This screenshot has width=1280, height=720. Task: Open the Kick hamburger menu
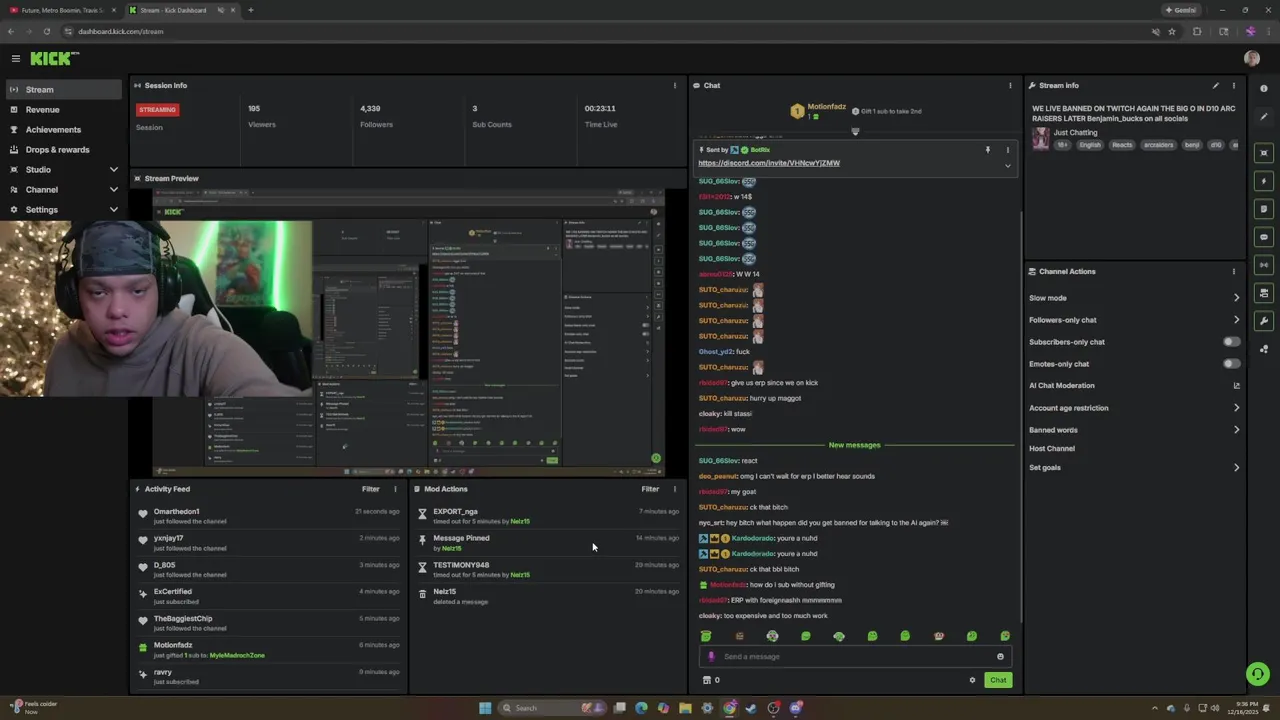(15, 59)
